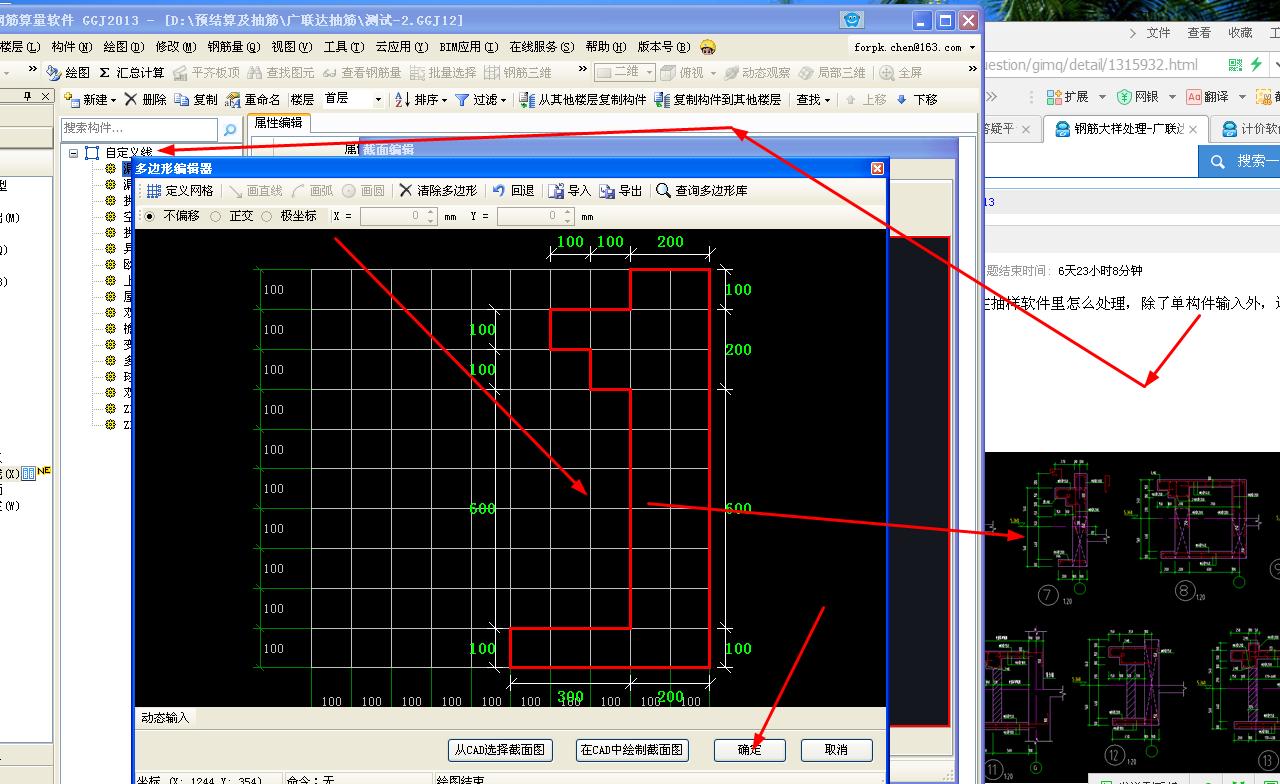Click the 搜索构件 search box
The height and width of the screenshot is (784, 1280).
[x=139, y=129]
